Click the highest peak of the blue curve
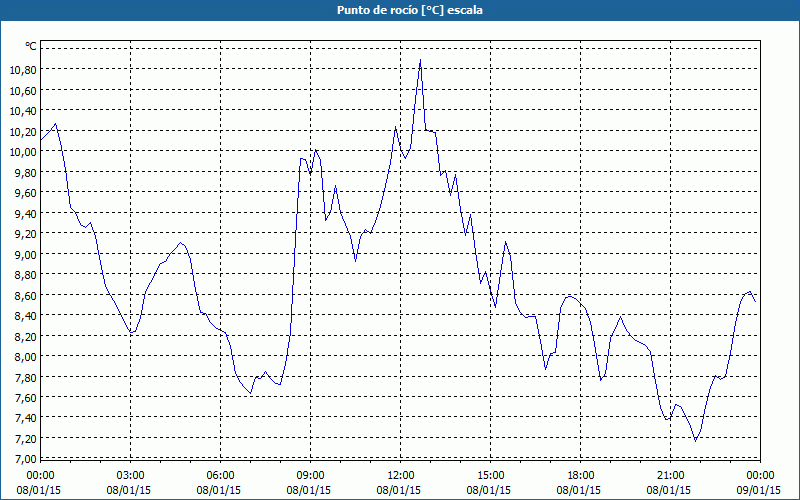 point(420,60)
